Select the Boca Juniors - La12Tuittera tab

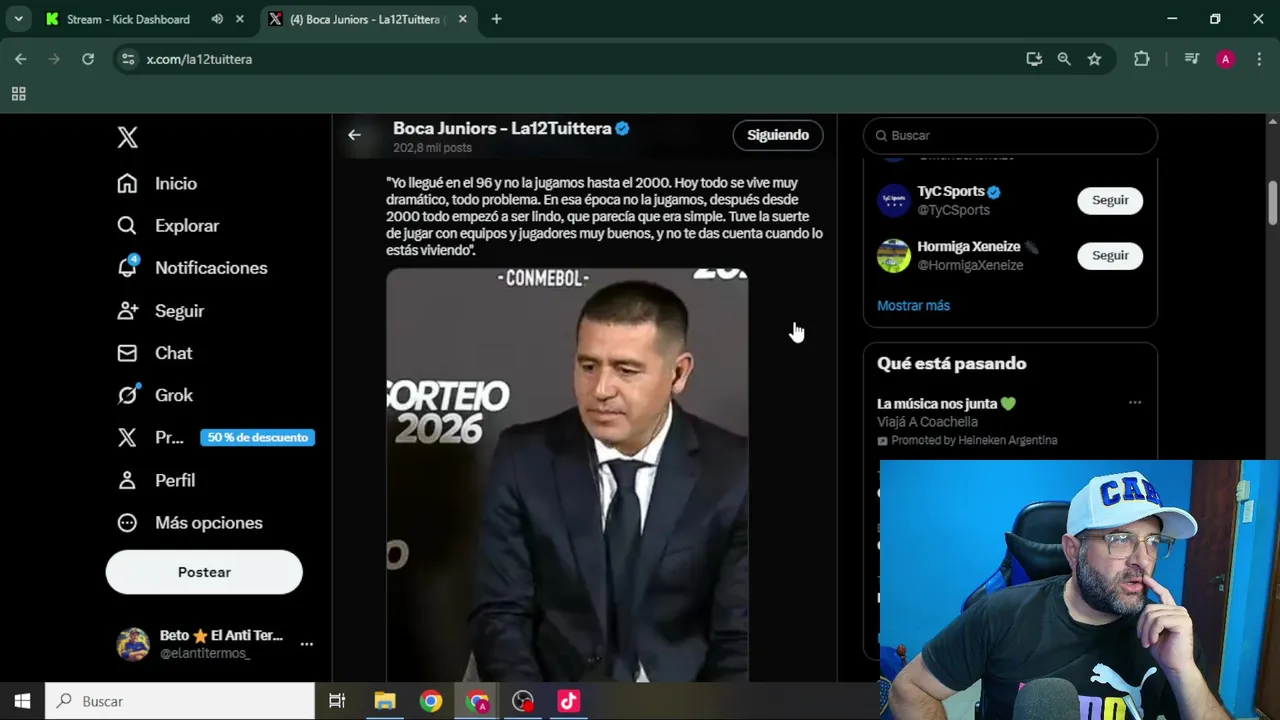pyautogui.click(x=366, y=19)
